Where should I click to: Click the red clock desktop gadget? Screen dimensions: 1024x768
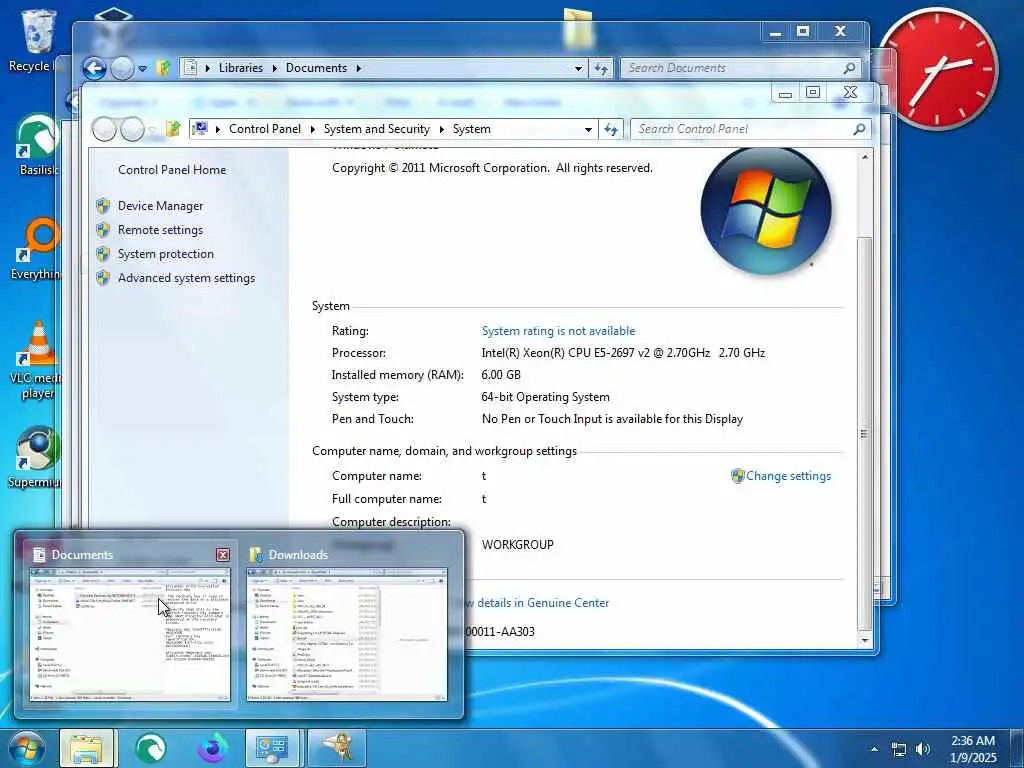[x=939, y=67]
